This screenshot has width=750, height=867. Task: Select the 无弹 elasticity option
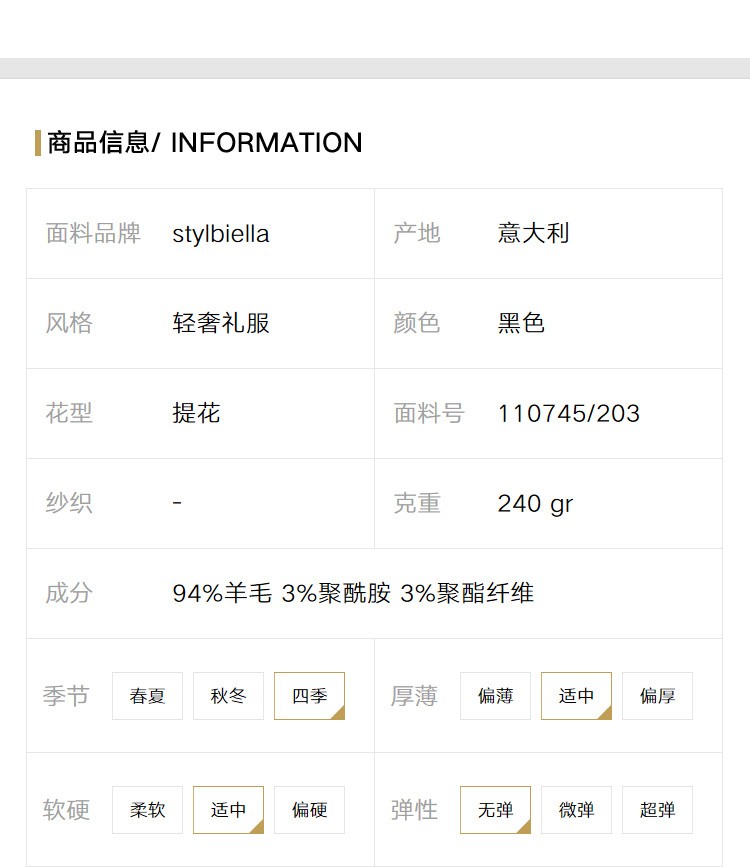click(x=495, y=809)
